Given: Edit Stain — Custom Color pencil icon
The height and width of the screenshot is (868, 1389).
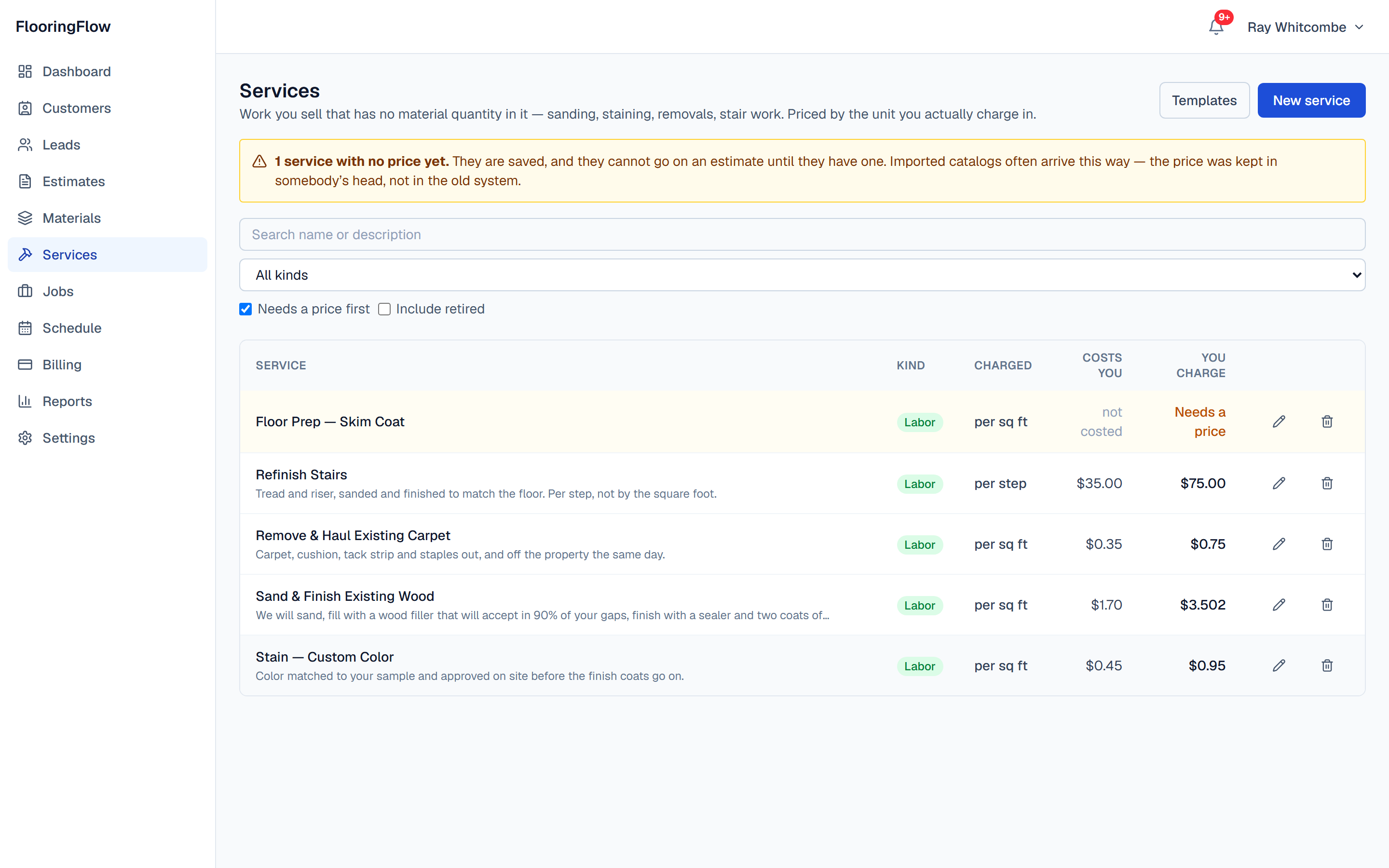Looking at the screenshot, I should tap(1279, 666).
